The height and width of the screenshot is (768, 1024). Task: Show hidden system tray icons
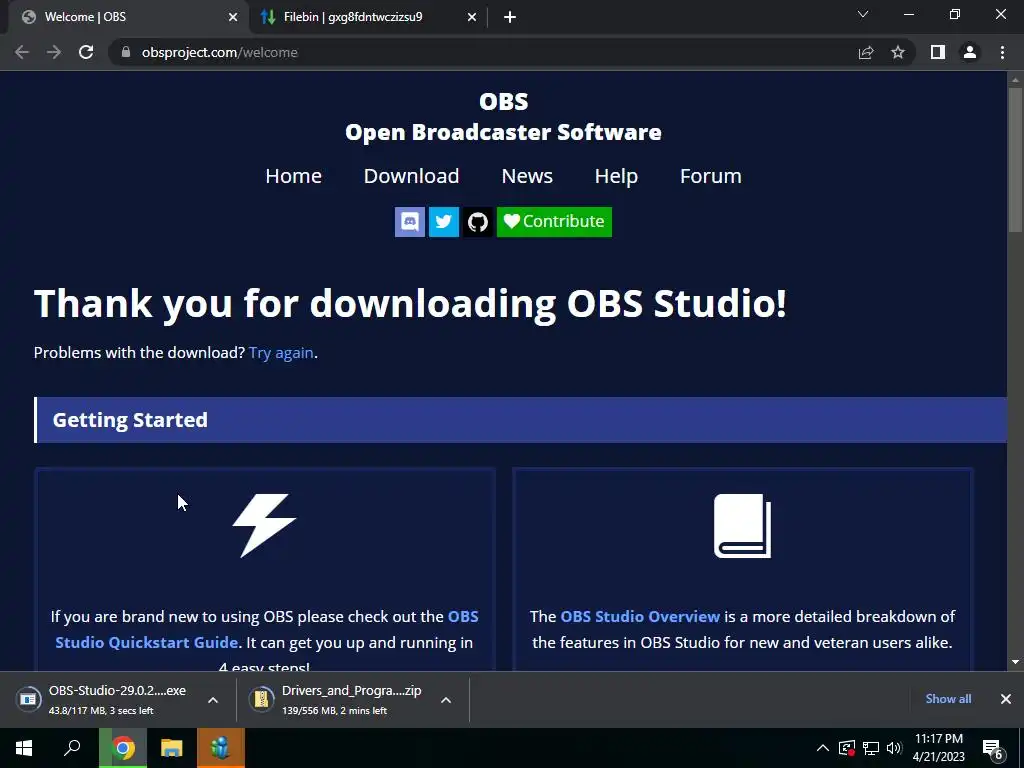823,748
